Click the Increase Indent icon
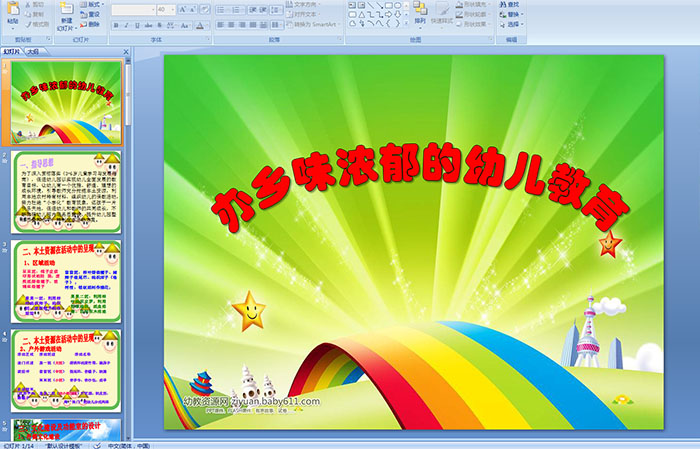 tap(263, 10)
